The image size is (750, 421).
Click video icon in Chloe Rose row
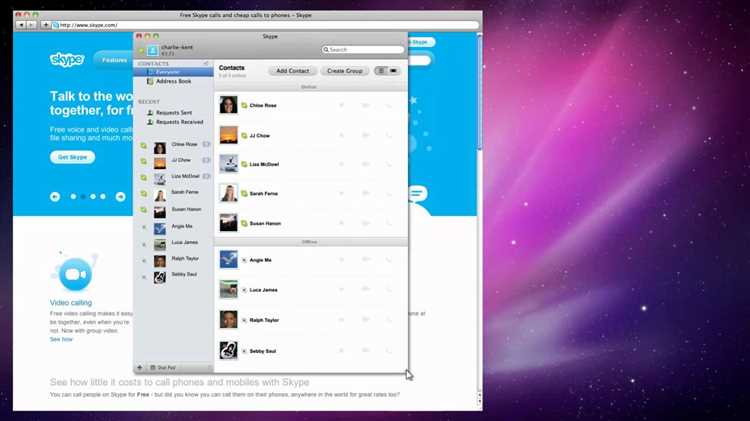pos(365,105)
